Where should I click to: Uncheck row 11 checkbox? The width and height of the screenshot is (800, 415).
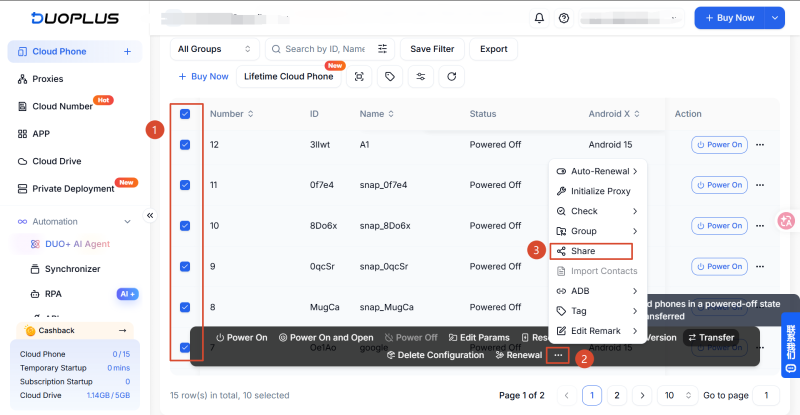click(185, 185)
